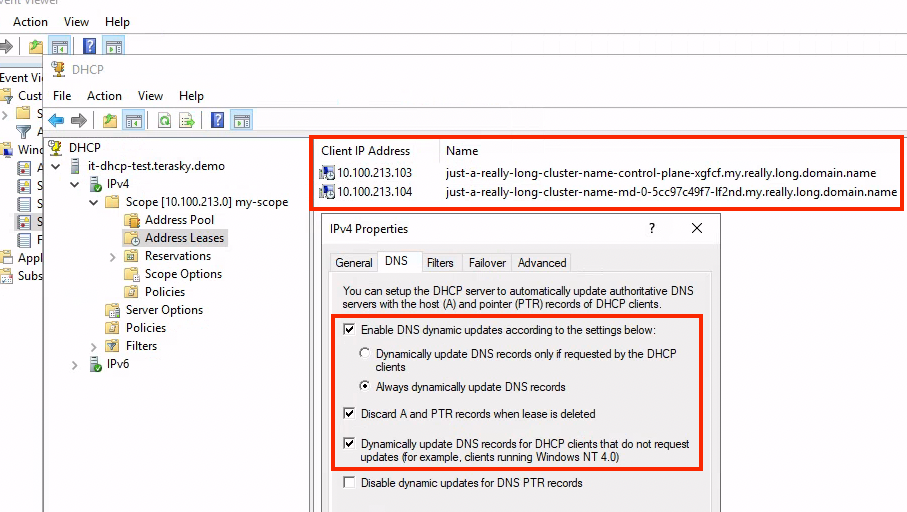
Task: Expand the IPv6 tree node
Action: coord(75,365)
